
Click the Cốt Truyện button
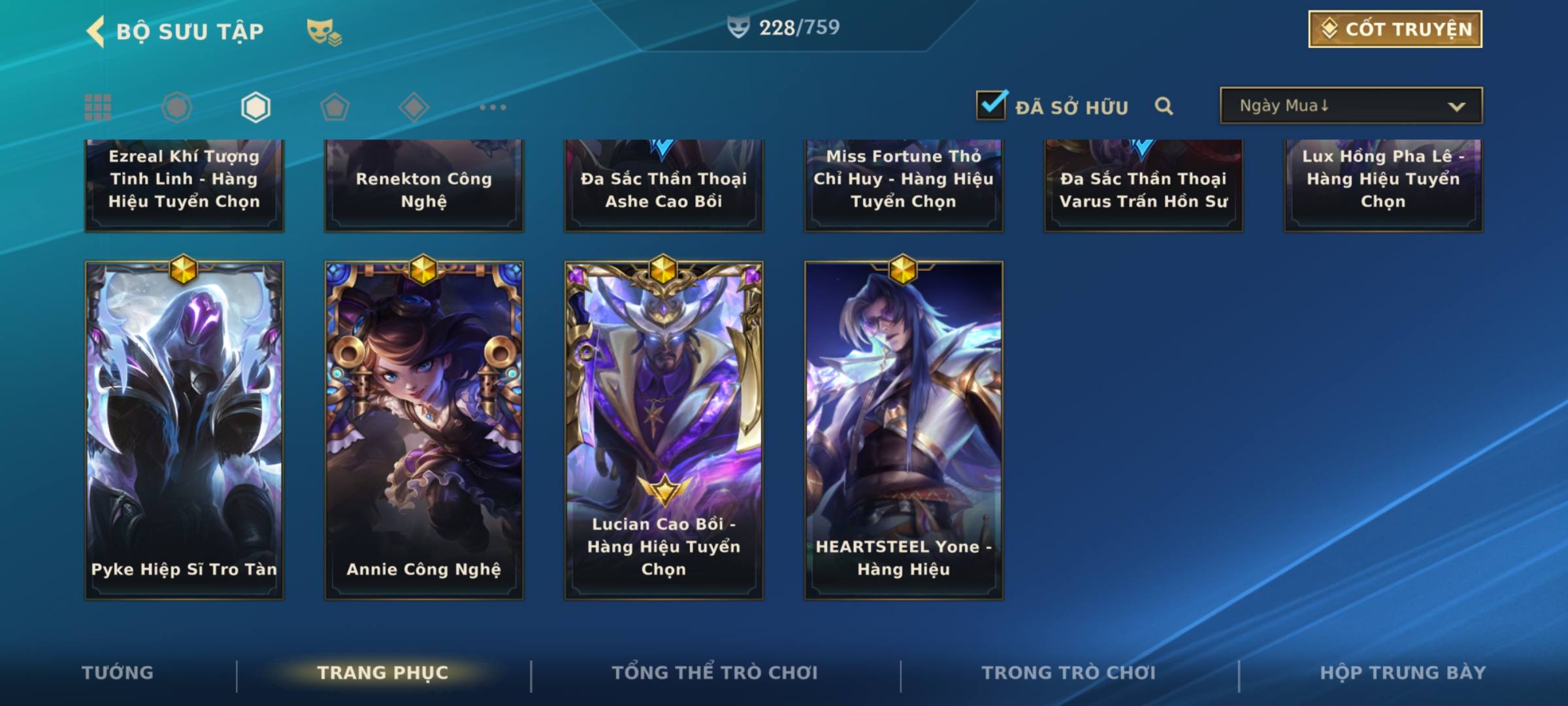click(x=1395, y=29)
